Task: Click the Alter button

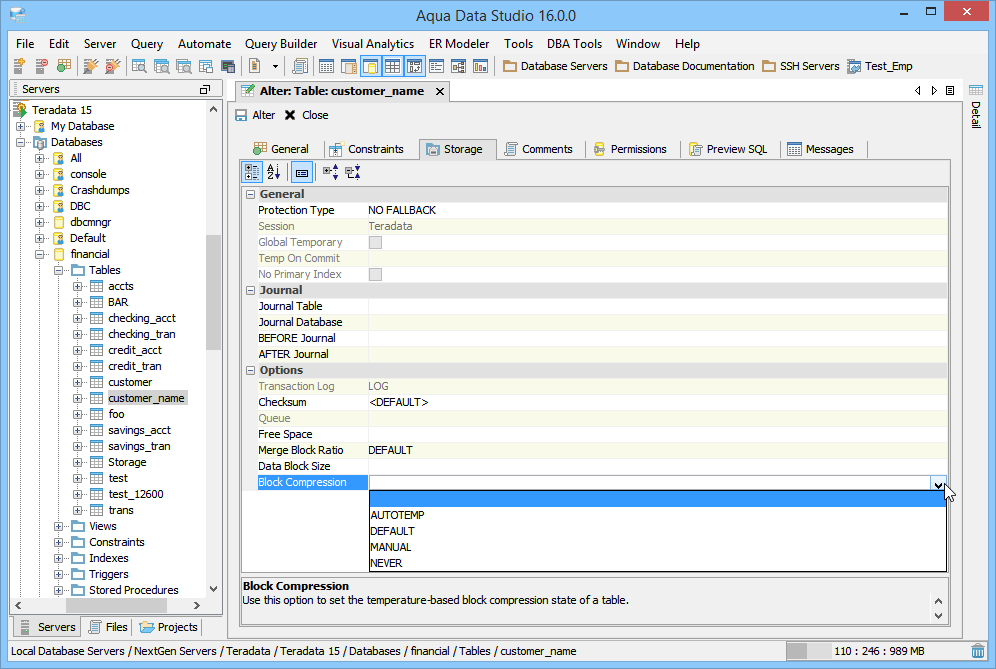Action: 255,115
